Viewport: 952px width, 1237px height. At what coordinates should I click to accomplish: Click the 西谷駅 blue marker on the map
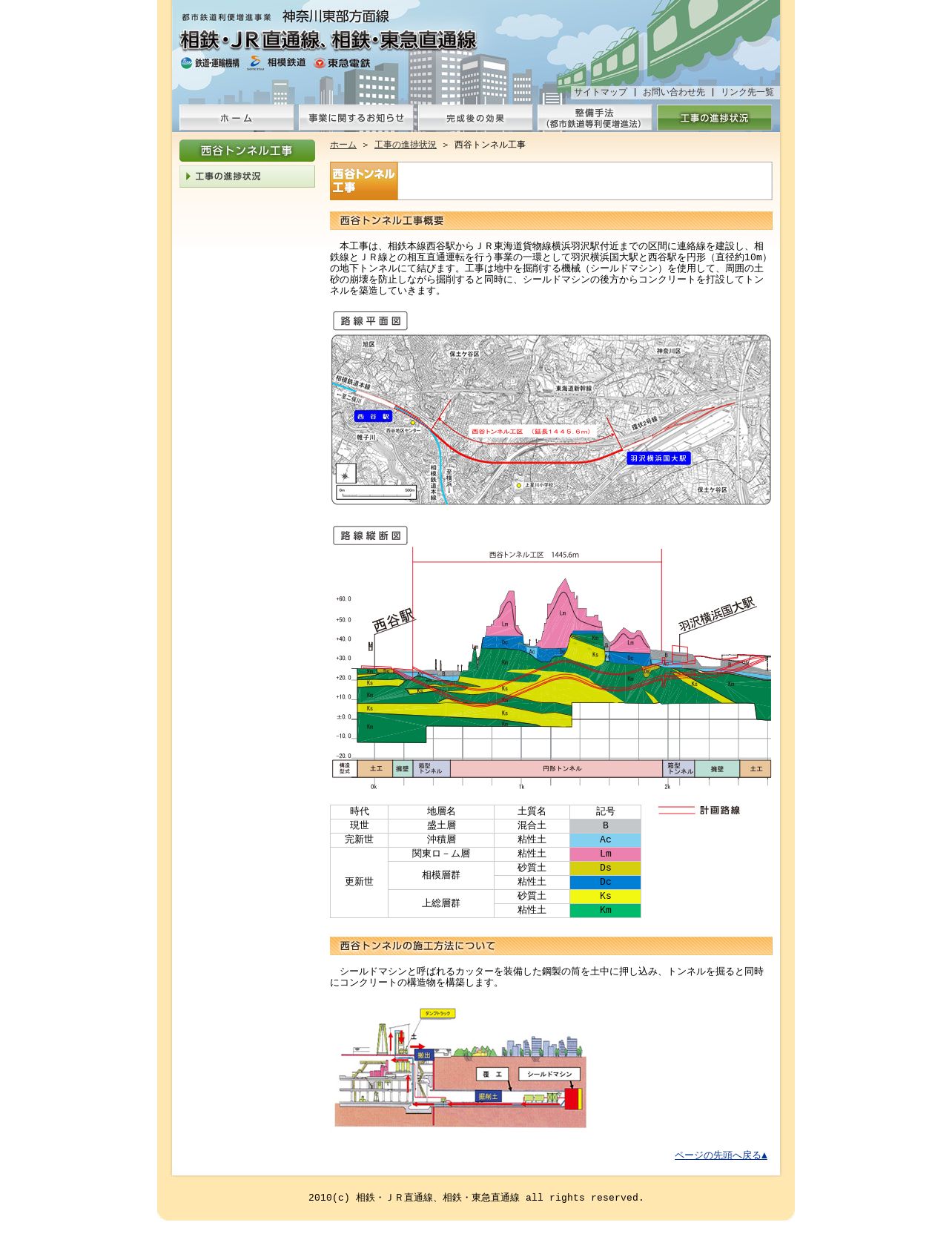coord(373,417)
